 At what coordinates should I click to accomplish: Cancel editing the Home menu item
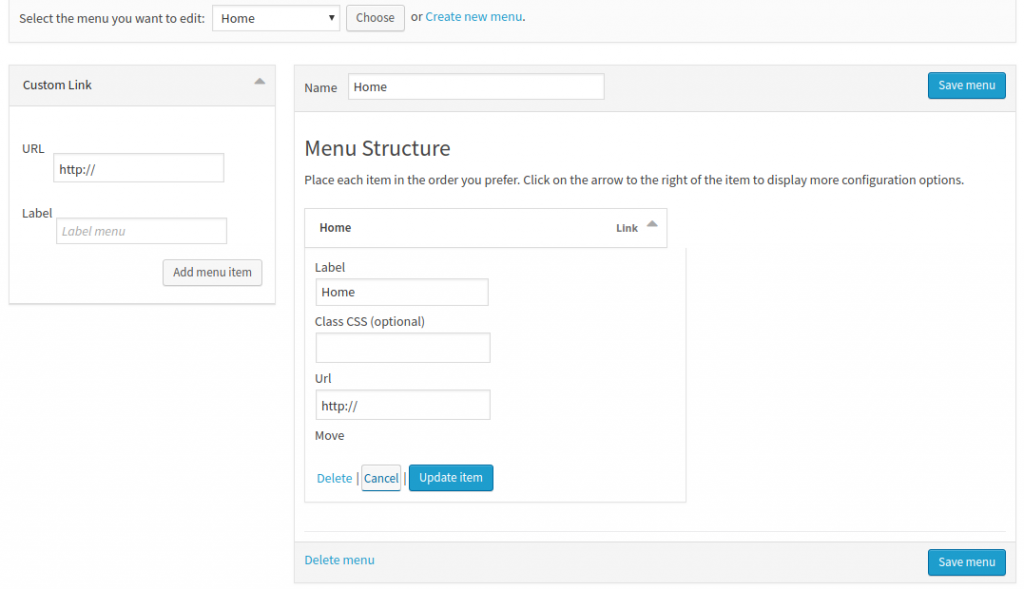tap(381, 478)
